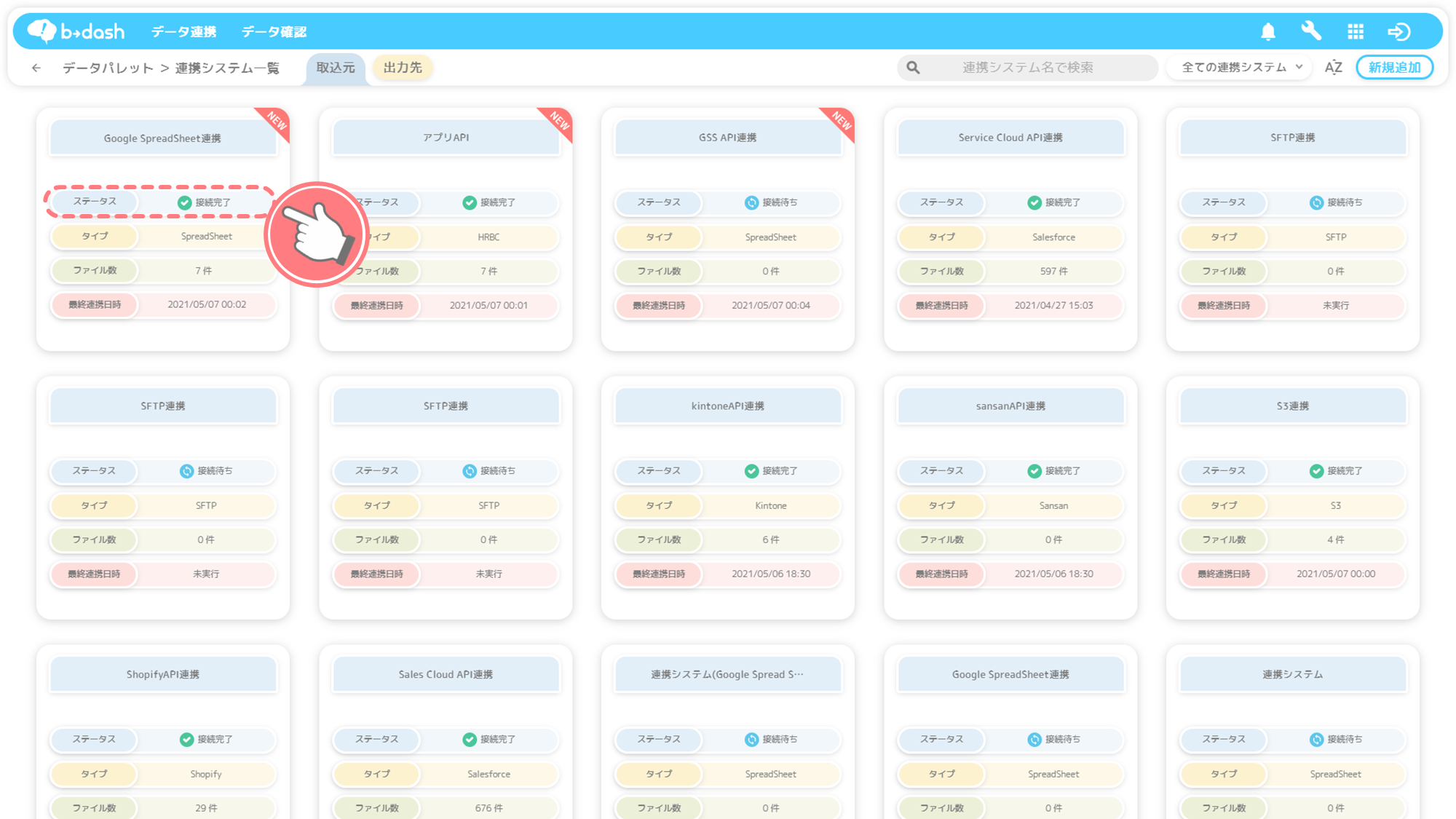Click connected check icon on kintoneAPI連携 card
The height and width of the screenshot is (819, 1456).
(x=751, y=471)
